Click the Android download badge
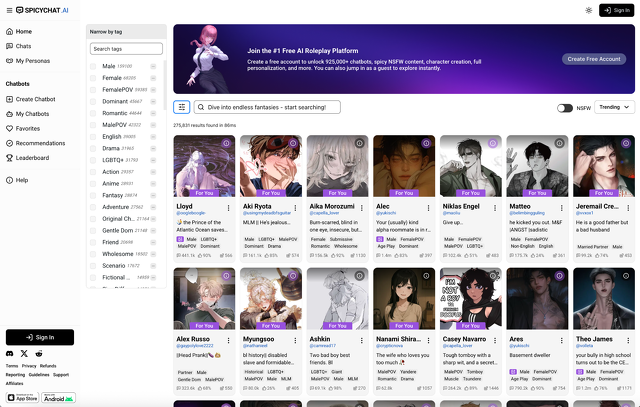The image size is (640, 407). 58,398
